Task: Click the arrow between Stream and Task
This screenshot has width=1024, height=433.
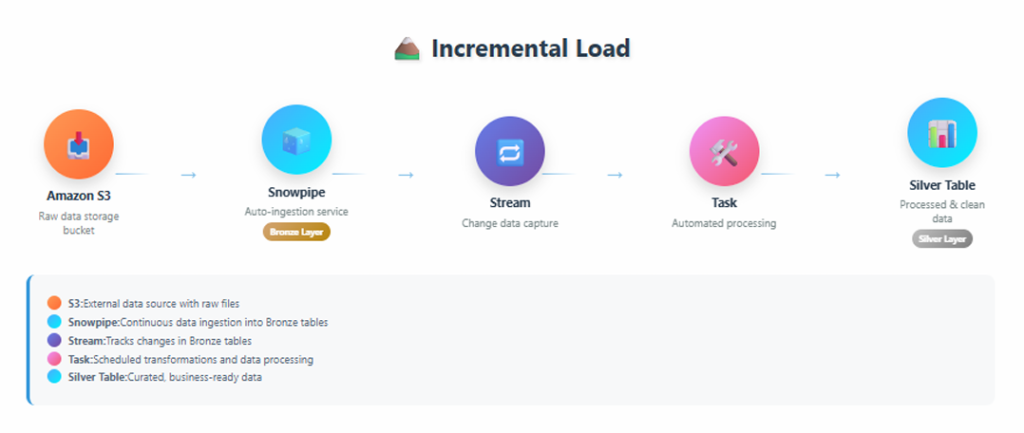Action: (615, 175)
